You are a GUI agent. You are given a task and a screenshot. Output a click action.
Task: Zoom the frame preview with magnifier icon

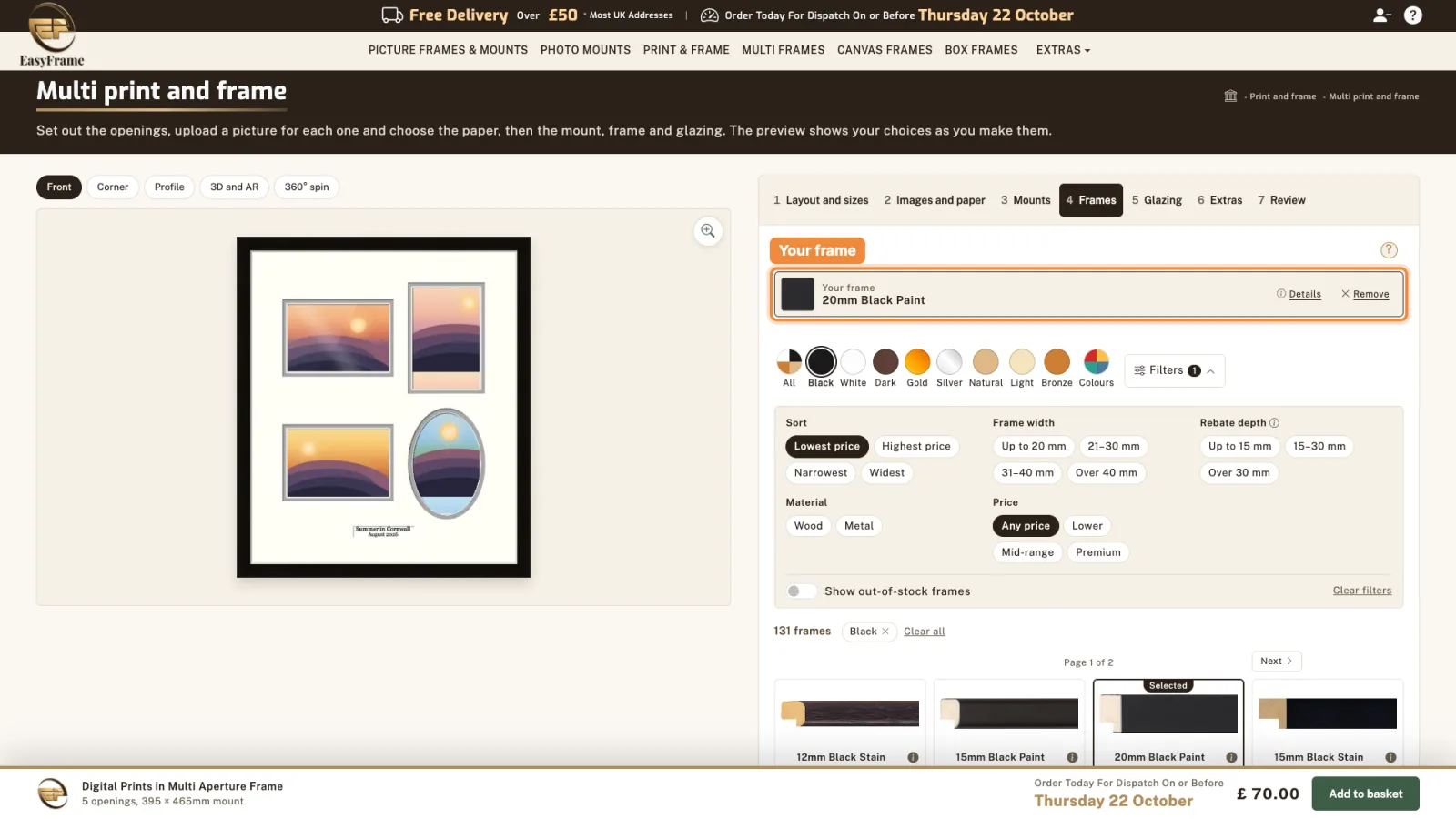pyautogui.click(x=708, y=231)
